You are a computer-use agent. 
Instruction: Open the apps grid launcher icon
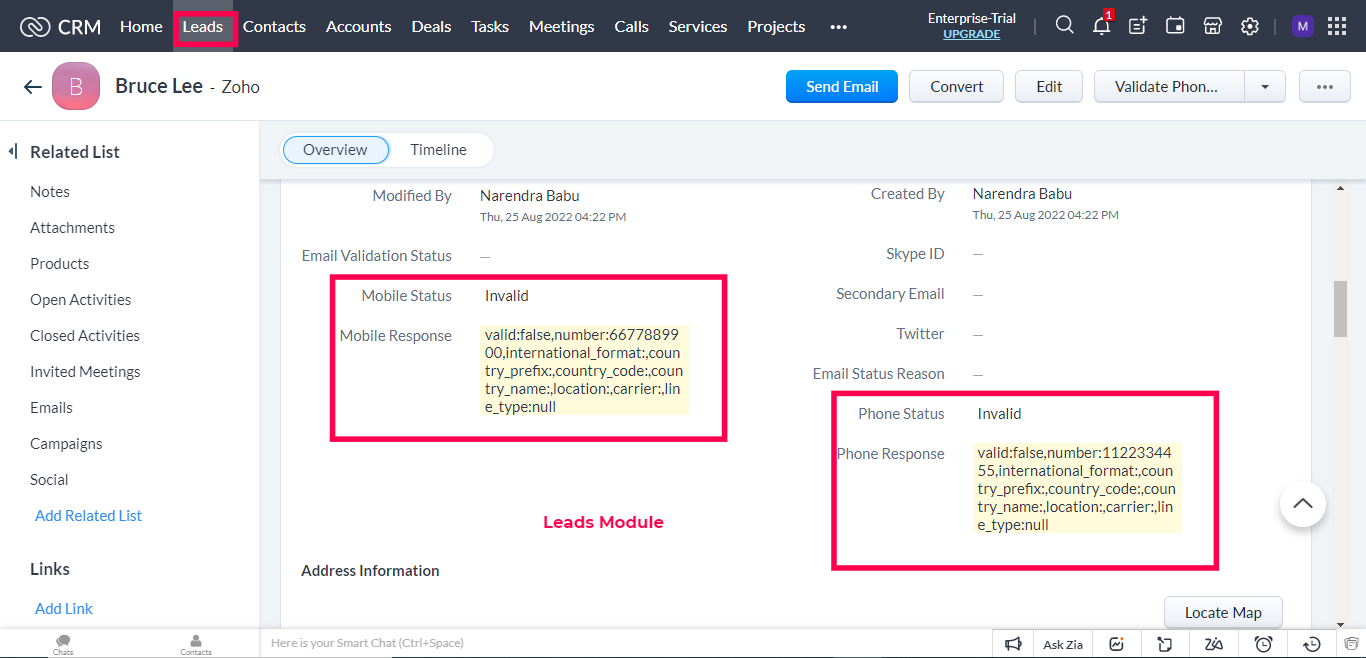pos(1336,26)
